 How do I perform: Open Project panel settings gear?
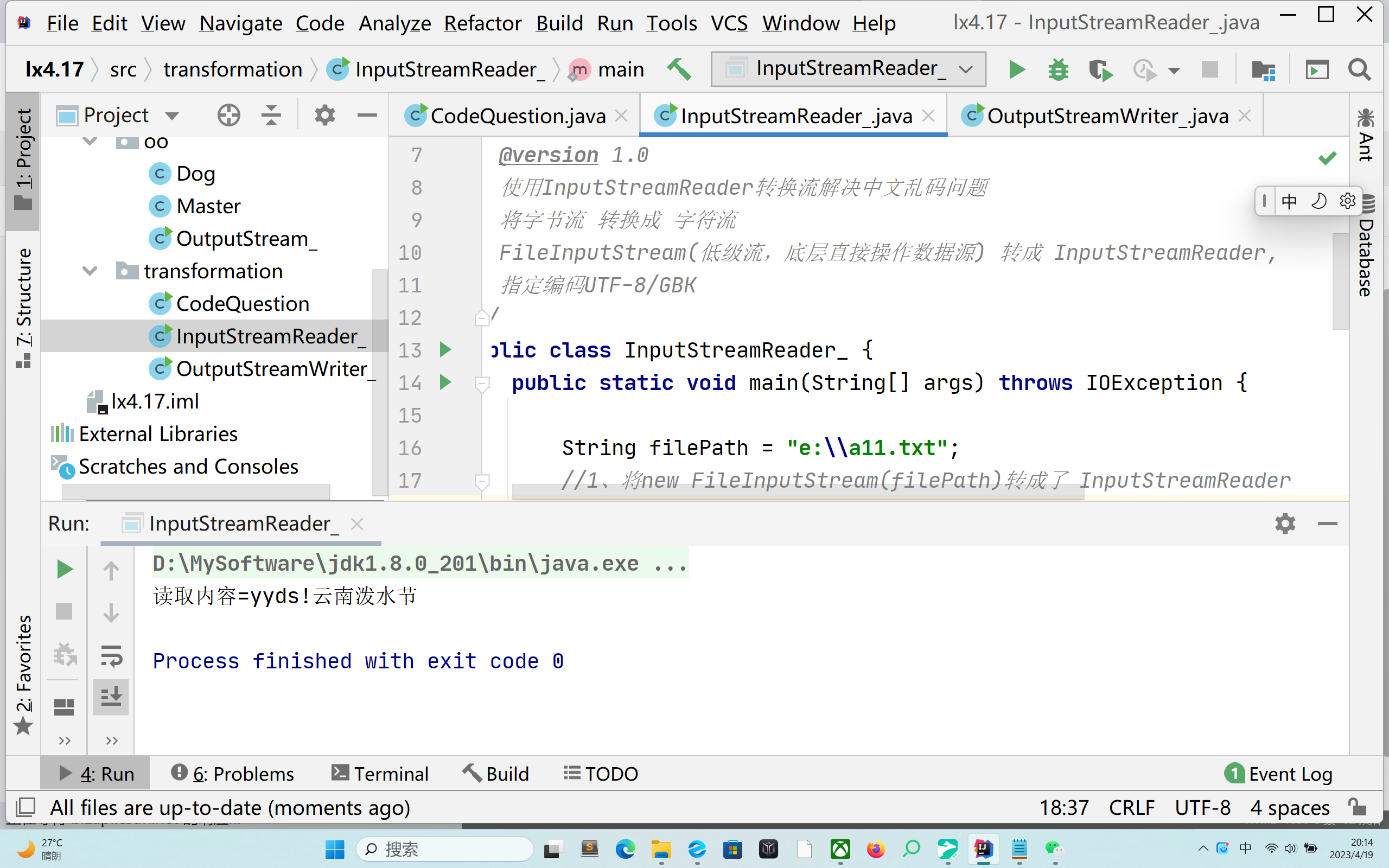[324, 116]
